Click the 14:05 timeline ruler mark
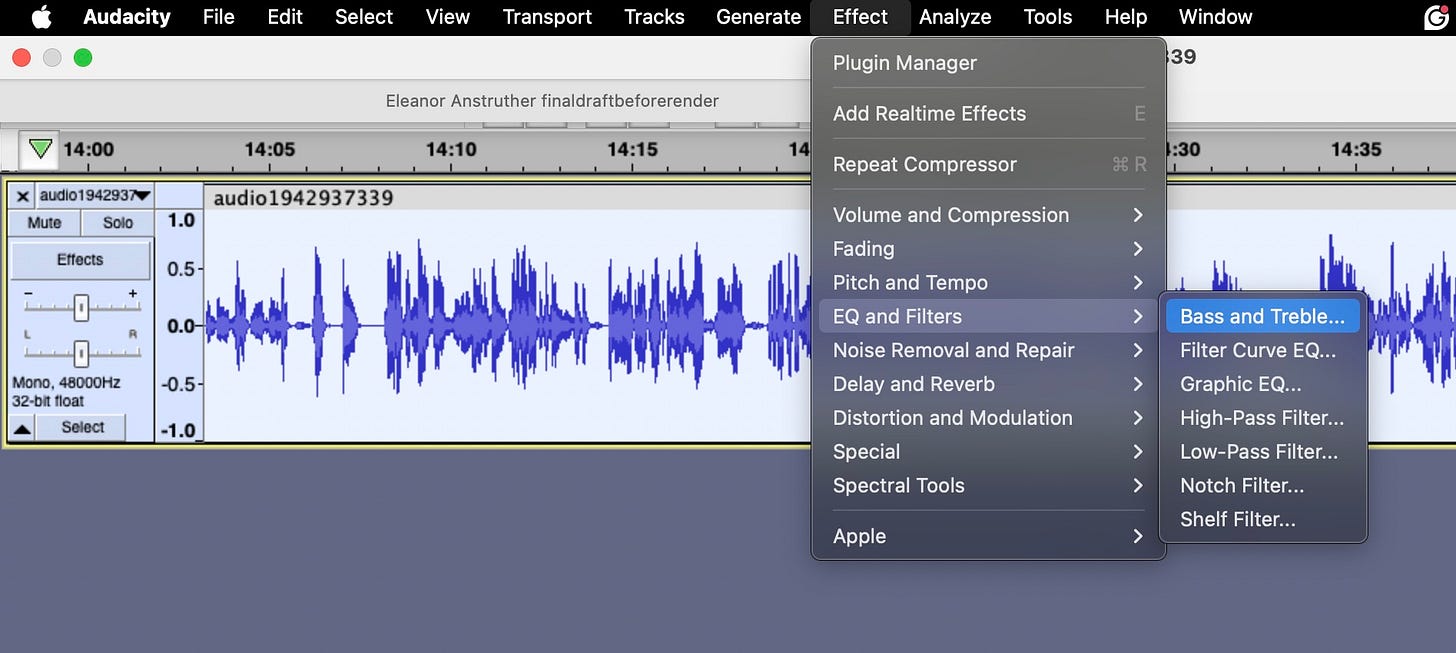Image resolution: width=1456 pixels, height=653 pixels. click(269, 150)
